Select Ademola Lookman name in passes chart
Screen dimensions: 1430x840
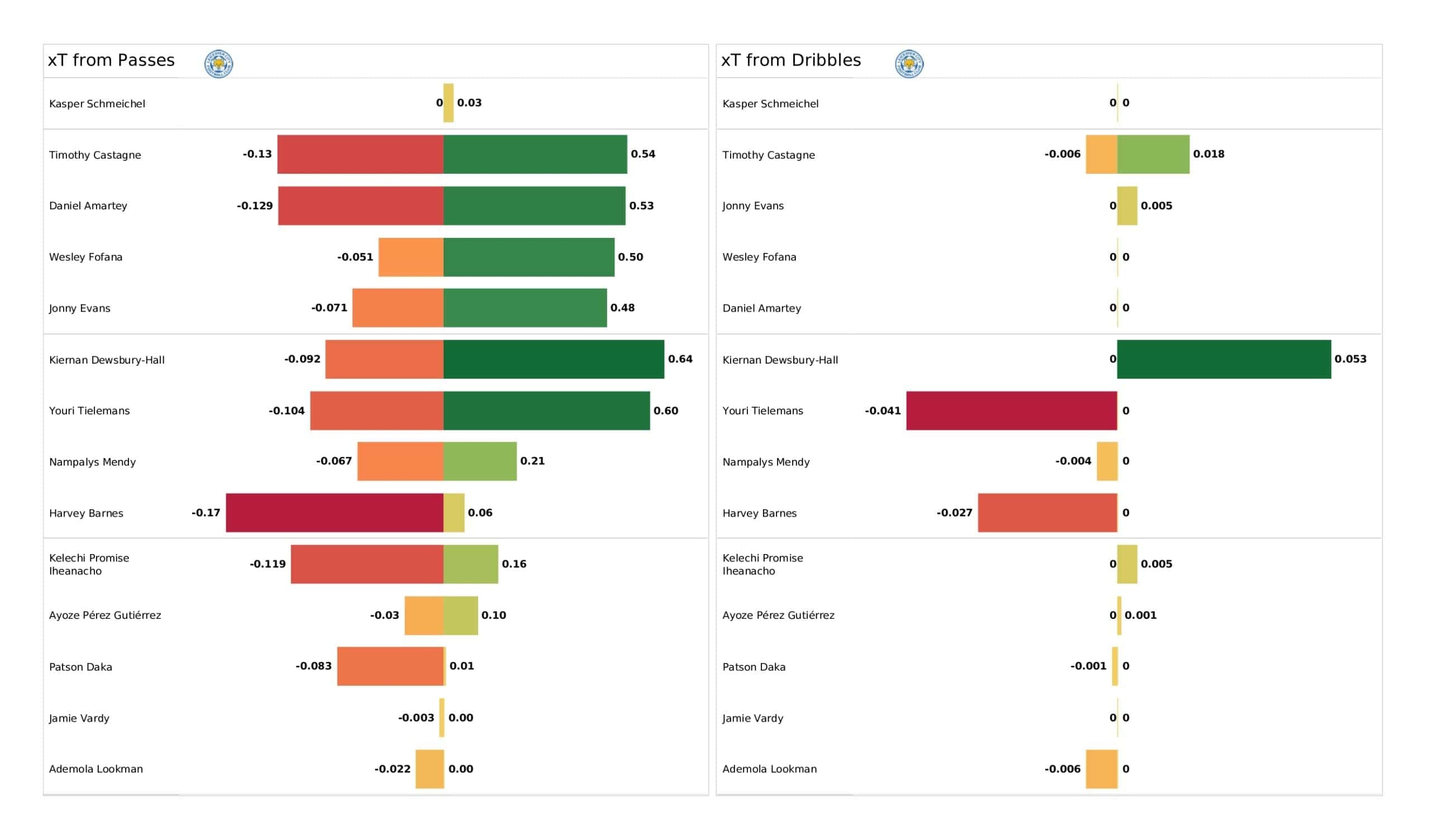tap(96, 769)
